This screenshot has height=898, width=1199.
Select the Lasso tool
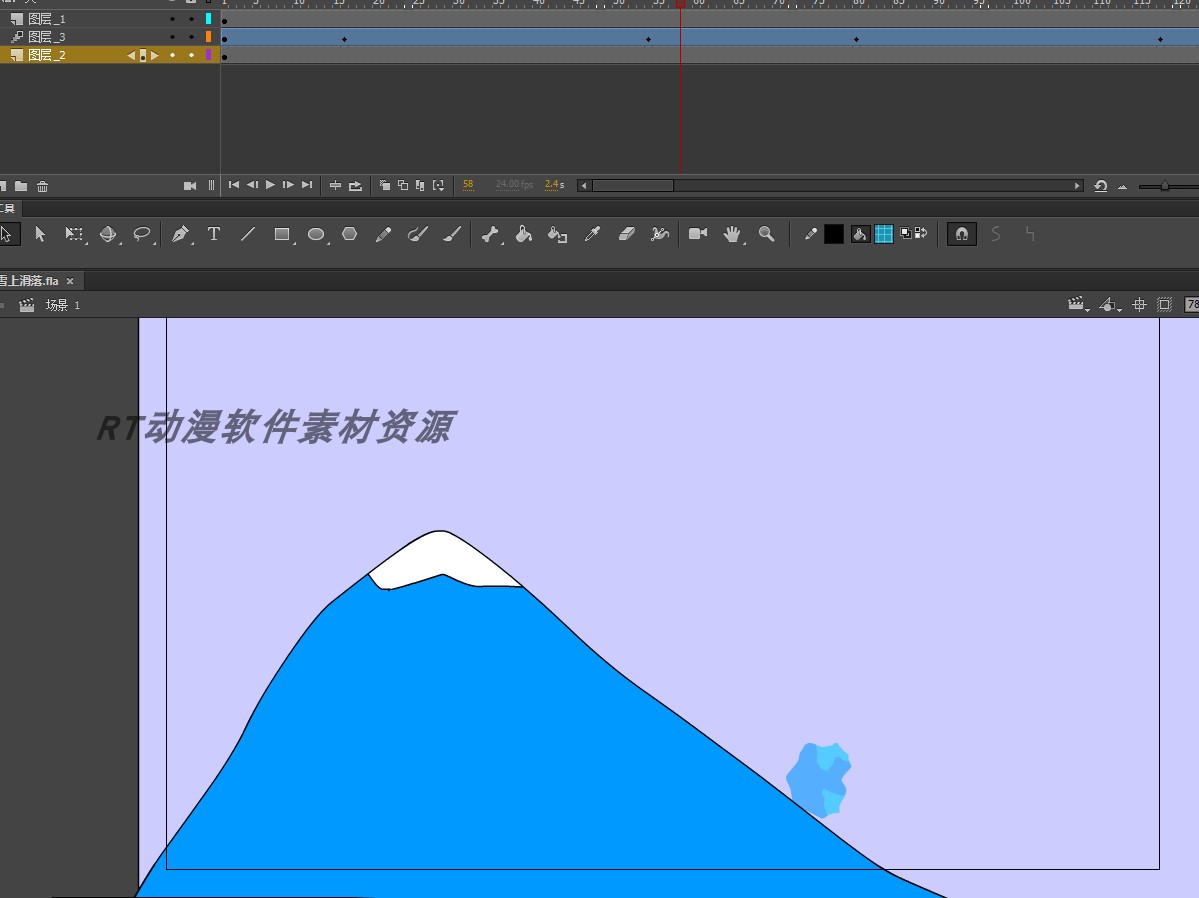point(140,234)
